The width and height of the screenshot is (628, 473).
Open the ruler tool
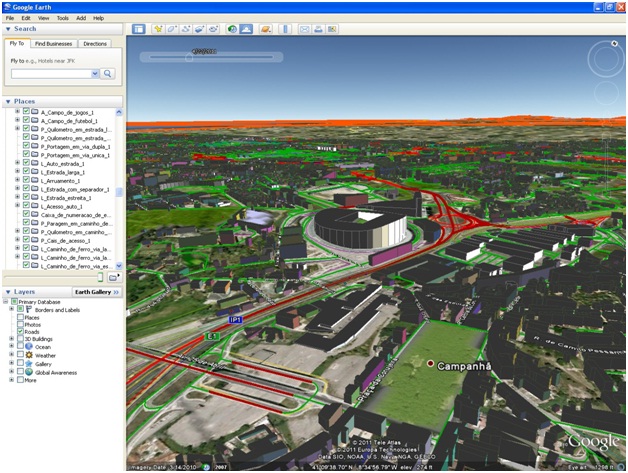coord(285,29)
